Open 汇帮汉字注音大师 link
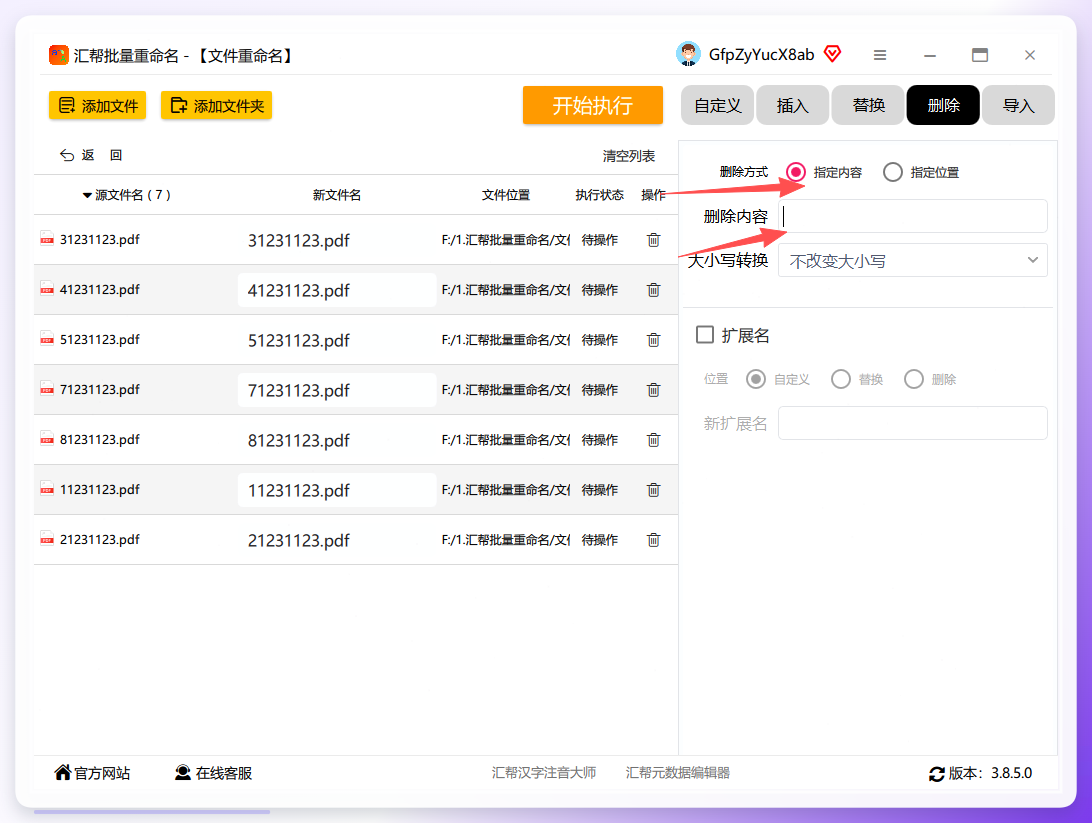Viewport: 1092px width, 823px height. pos(544,773)
